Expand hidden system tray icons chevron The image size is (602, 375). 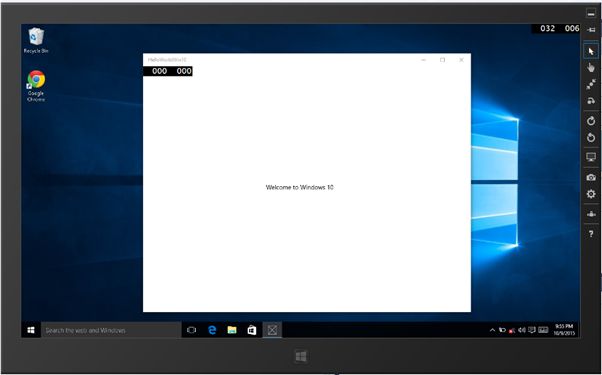(x=492, y=330)
